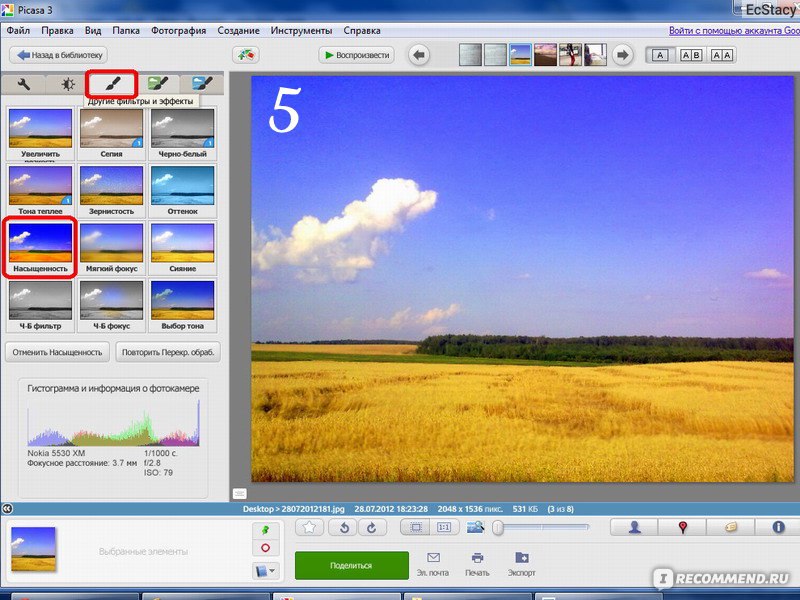800x600 pixels.
Task: Fit photo to window icon
Action: click(x=415, y=527)
